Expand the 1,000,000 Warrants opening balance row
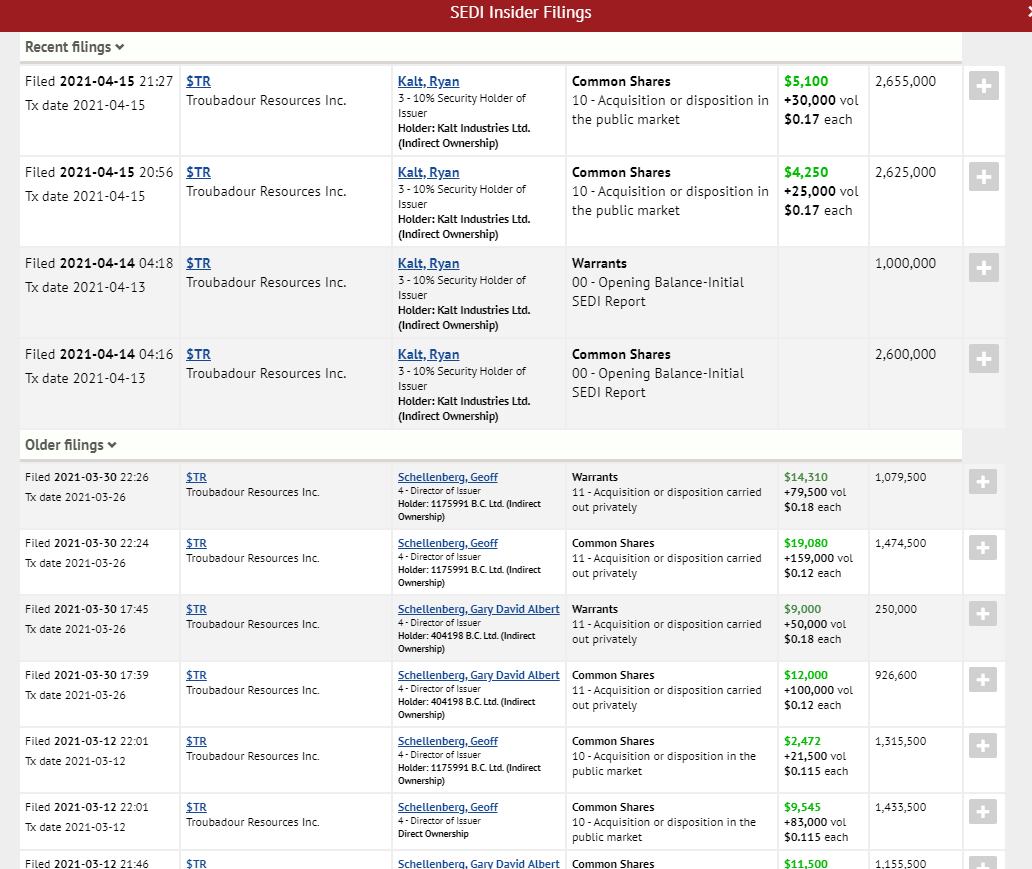The image size is (1032, 869). pyautogui.click(x=983, y=268)
